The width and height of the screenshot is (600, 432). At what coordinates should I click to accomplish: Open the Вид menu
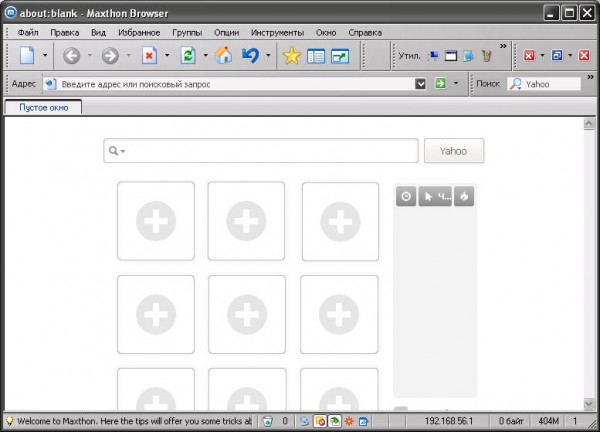click(x=98, y=33)
